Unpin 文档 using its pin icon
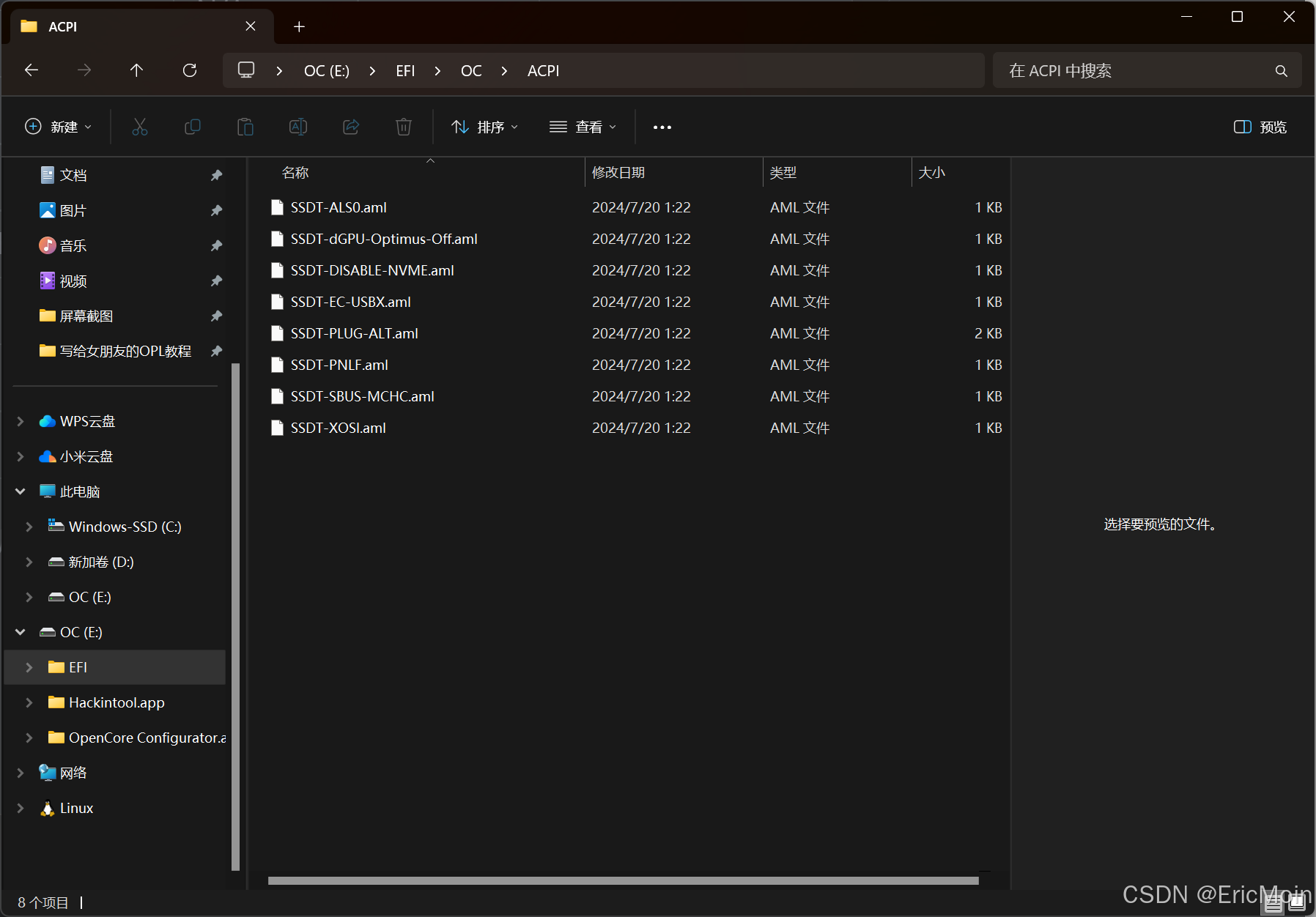 tap(216, 175)
